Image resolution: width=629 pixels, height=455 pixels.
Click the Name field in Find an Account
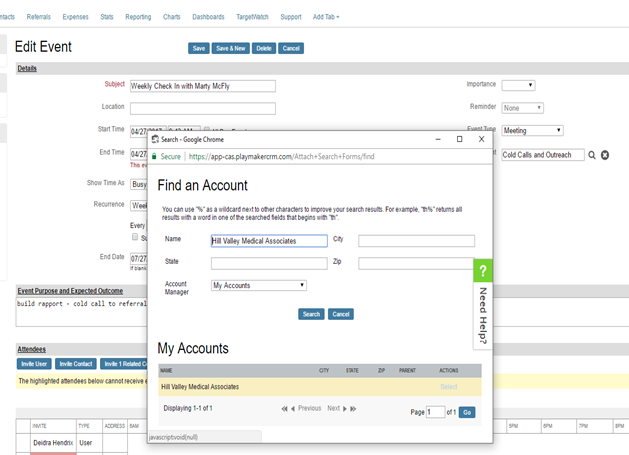pos(269,241)
